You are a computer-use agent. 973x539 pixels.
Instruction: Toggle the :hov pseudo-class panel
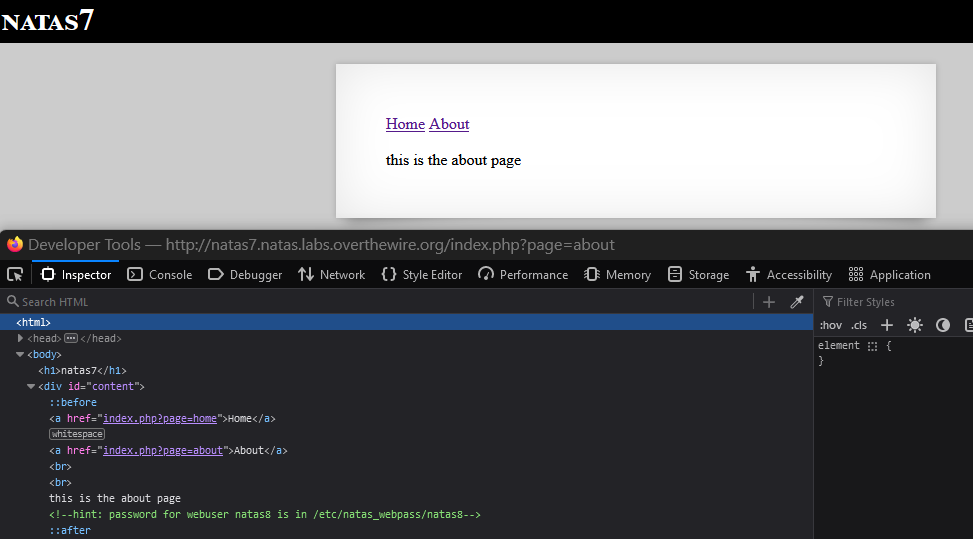[x=830, y=325]
